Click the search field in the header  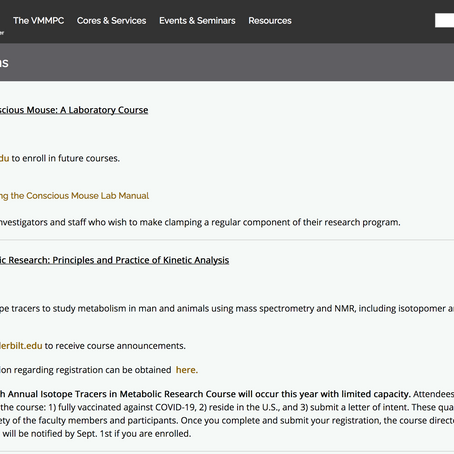click(x=444, y=21)
